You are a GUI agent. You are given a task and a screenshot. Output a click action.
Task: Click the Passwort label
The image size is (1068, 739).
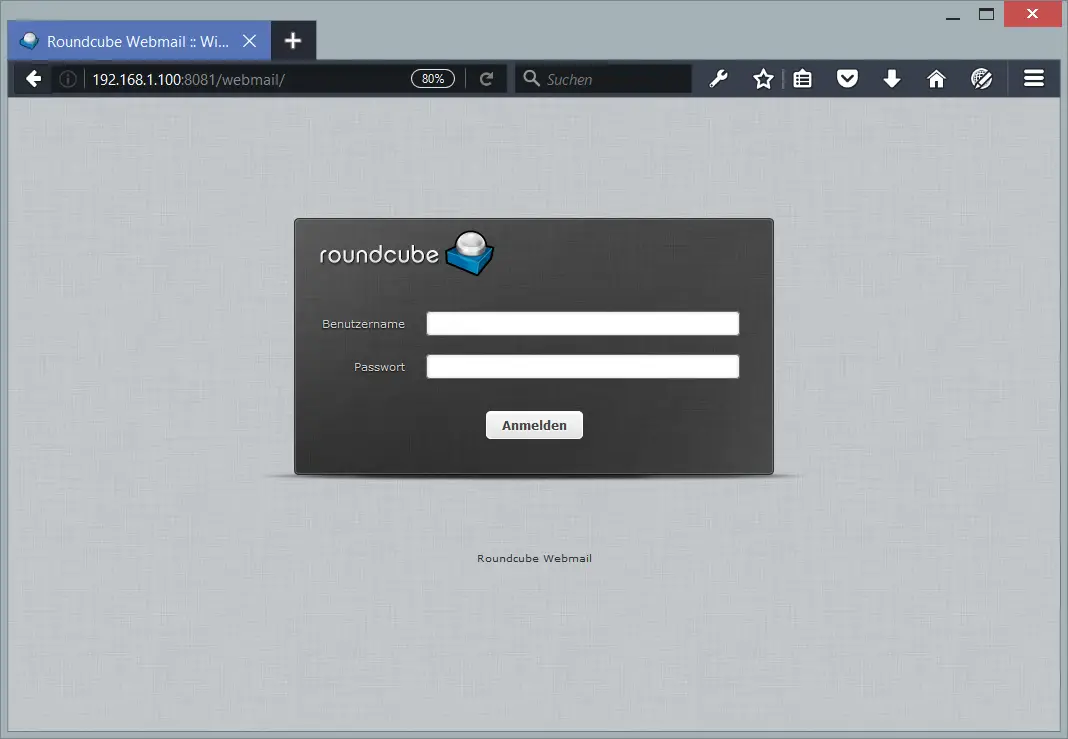[x=379, y=367]
